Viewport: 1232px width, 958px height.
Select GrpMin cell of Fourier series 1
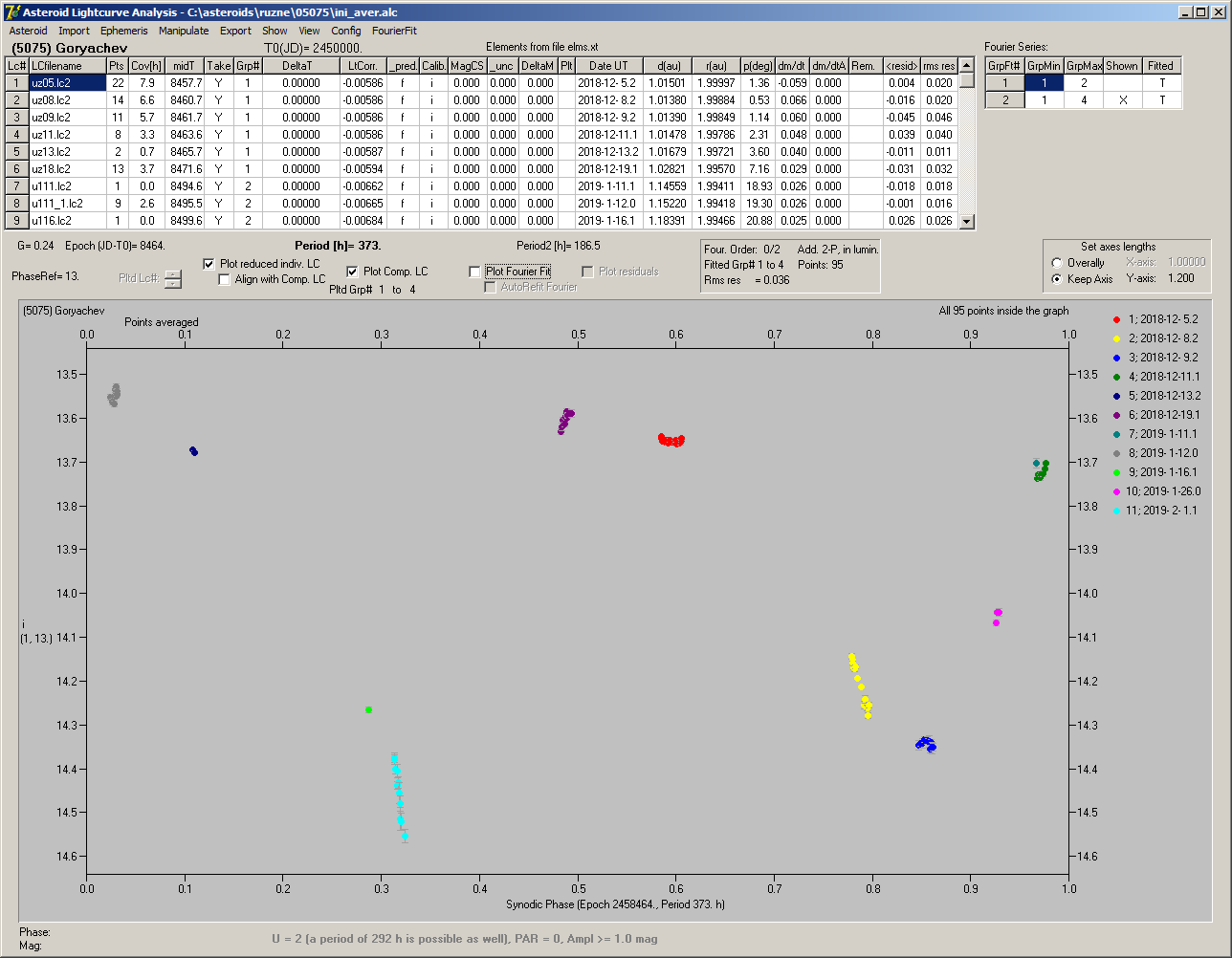(1045, 83)
